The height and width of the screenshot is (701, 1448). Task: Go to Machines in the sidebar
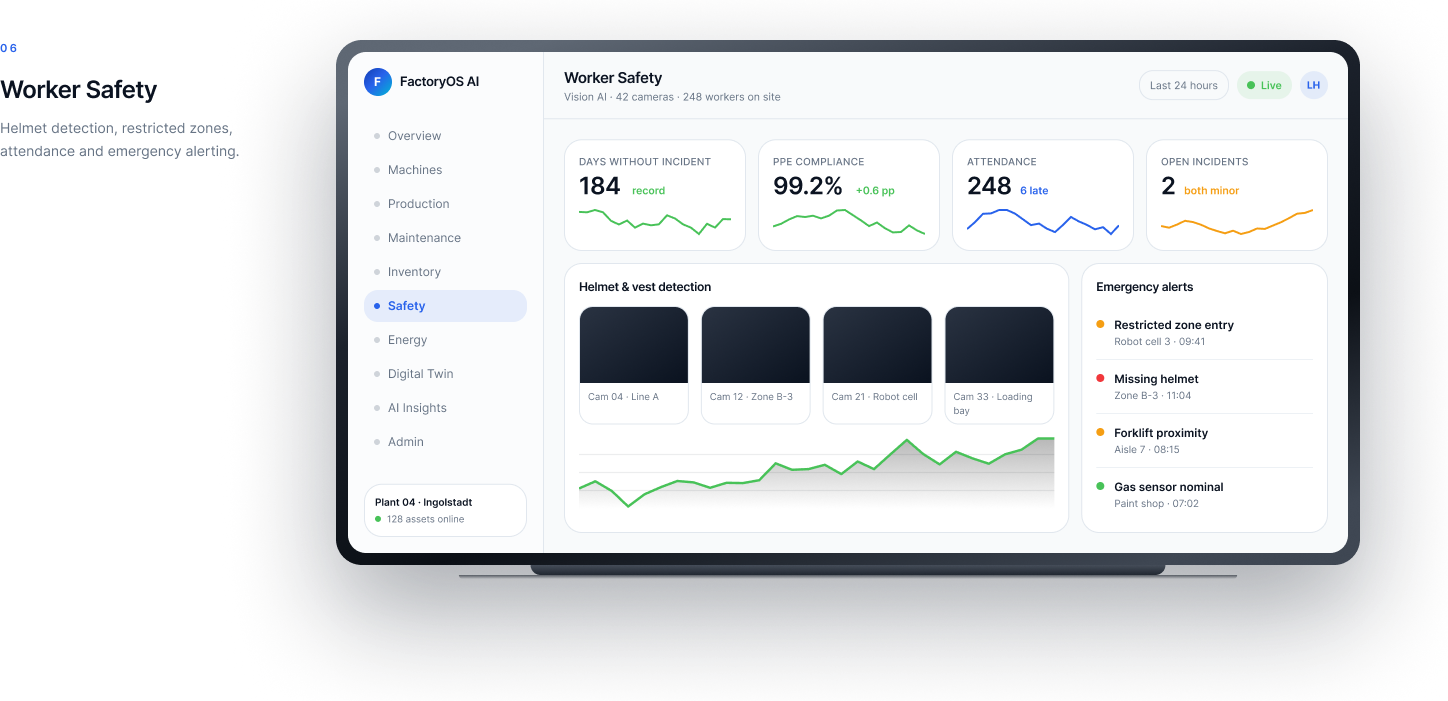(445, 170)
